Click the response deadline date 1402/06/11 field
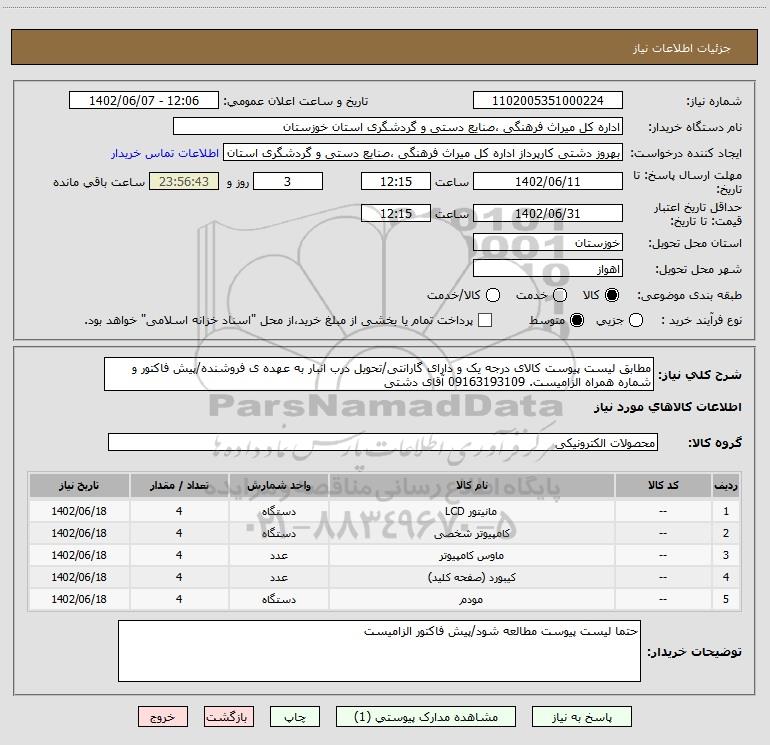 [548, 181]
